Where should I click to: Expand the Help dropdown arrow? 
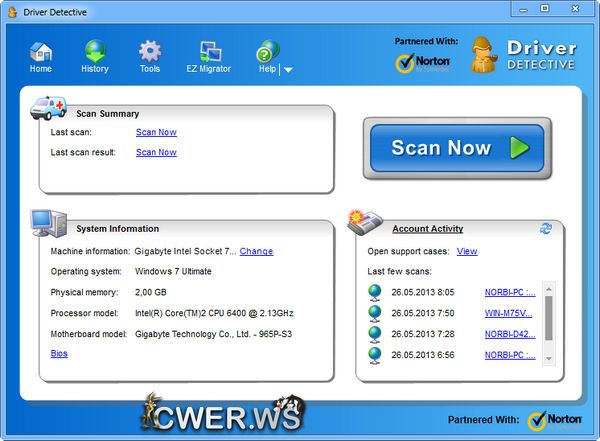coord(288,70)
